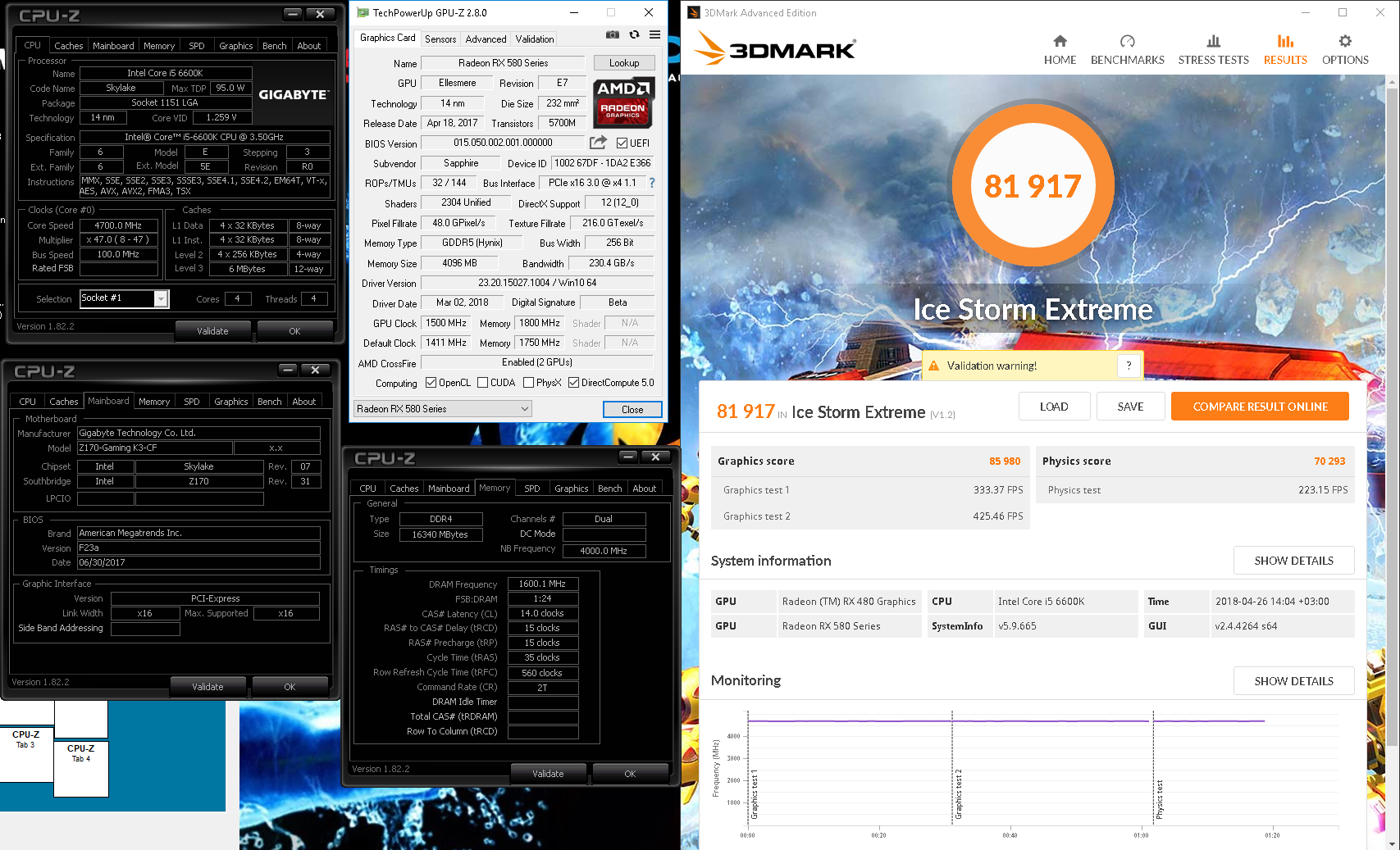Open validation warning help question mark
Image resolution: width=1400 pixels, height=850 pixels.
1129,366
